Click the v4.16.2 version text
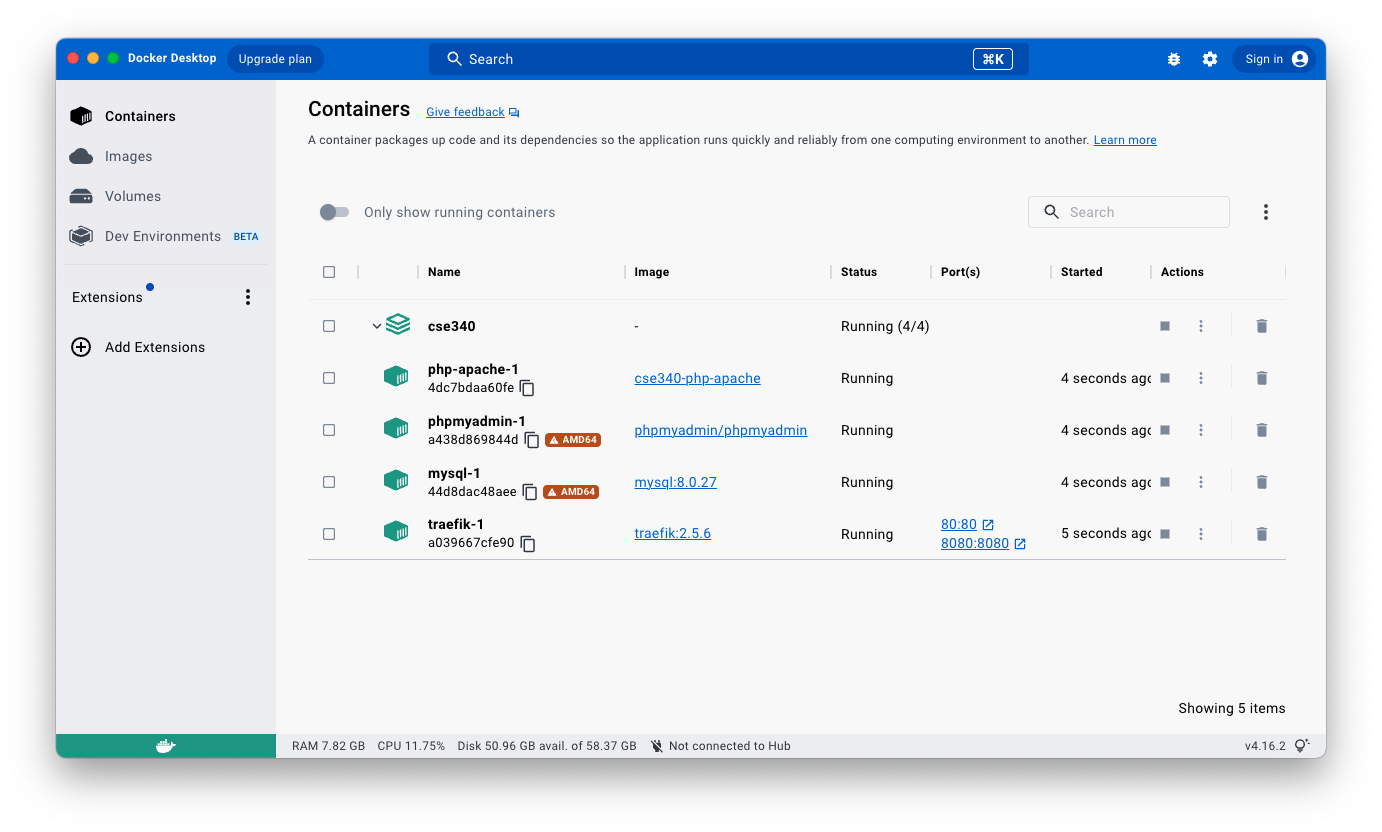This screenshot has width=1382, height=832. pos(1265,746)
